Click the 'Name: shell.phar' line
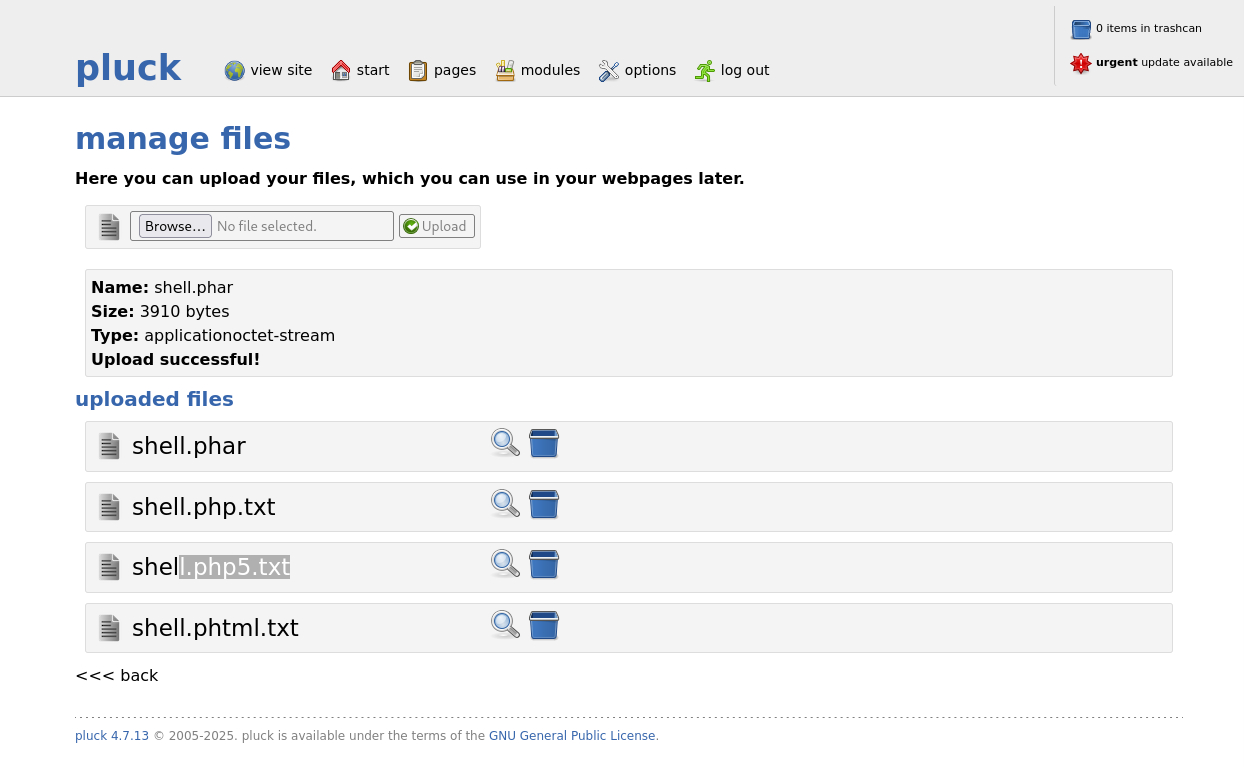 [162, 287]
